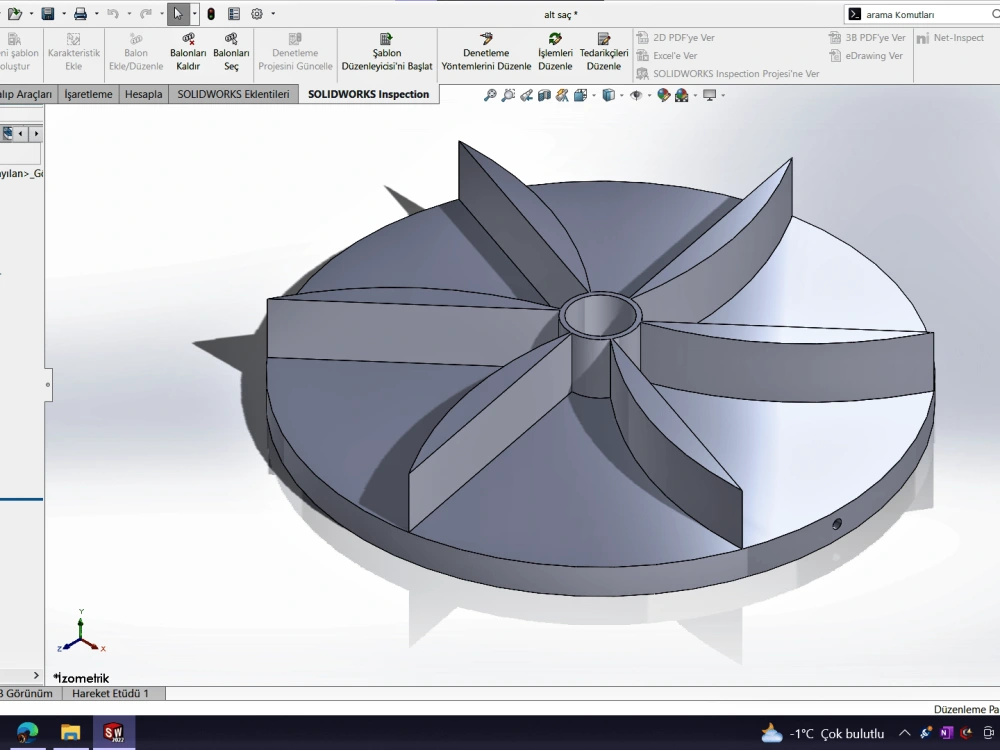Save the document with the floppy icon

pyautogui.click(x=48, y=13)
